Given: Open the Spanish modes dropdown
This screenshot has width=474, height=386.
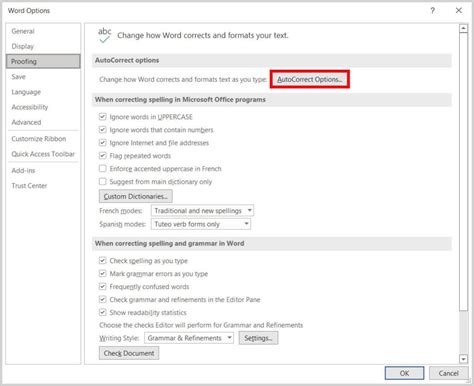Looking at the screenshot, I should tap(201, 224).
